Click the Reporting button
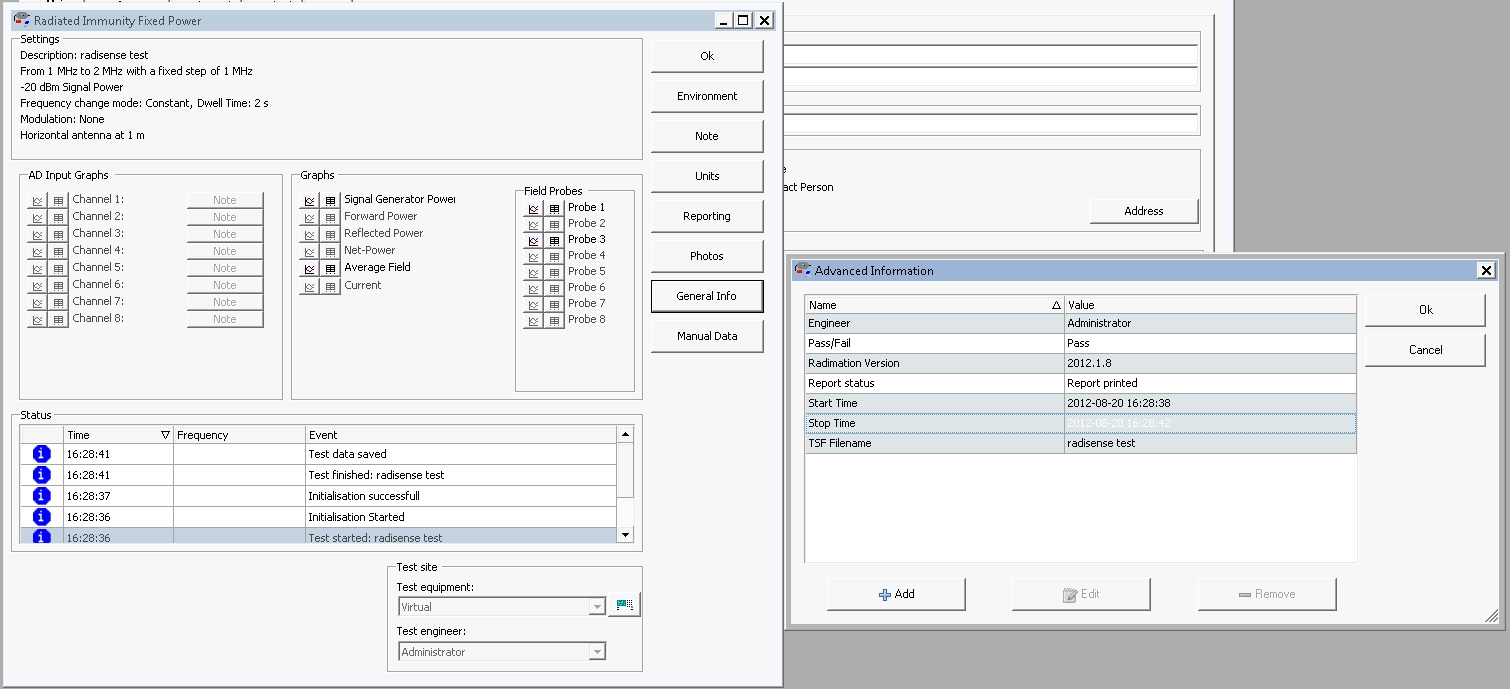Image resolution: width=1510 pixels, height=689 pixels. (707, 216)
